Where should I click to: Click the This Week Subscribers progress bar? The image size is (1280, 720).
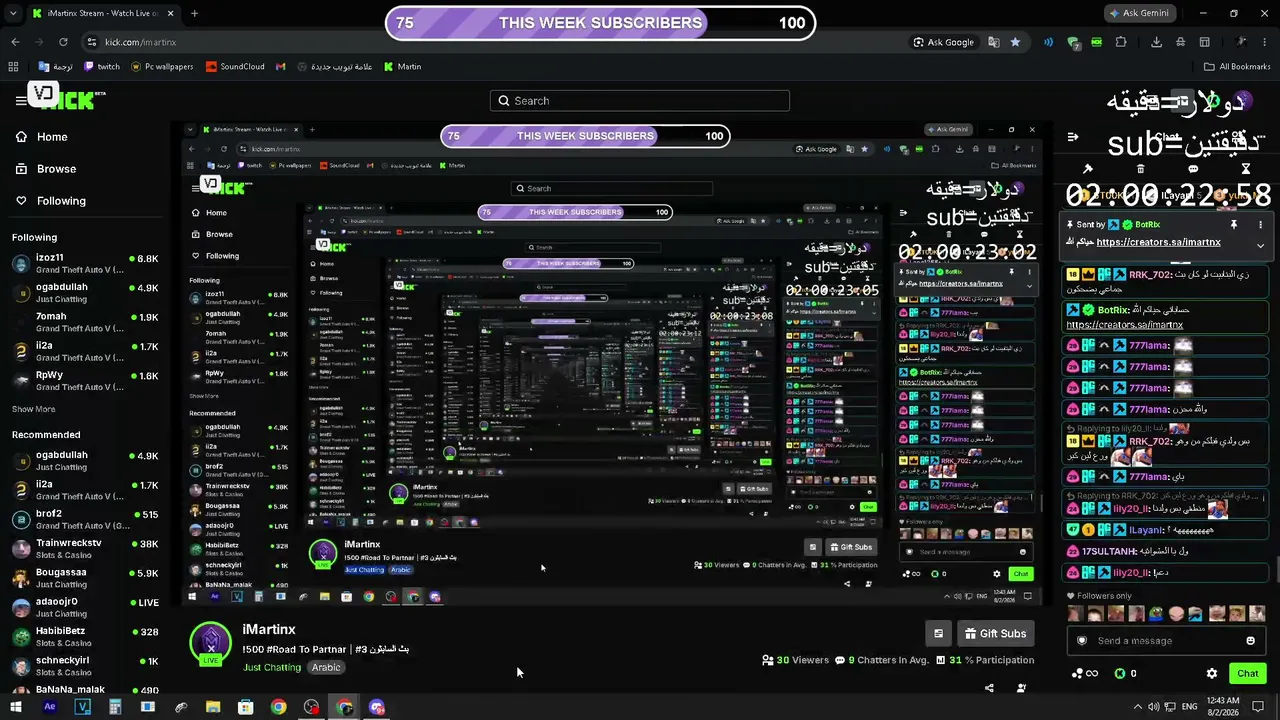coord(600,23)
